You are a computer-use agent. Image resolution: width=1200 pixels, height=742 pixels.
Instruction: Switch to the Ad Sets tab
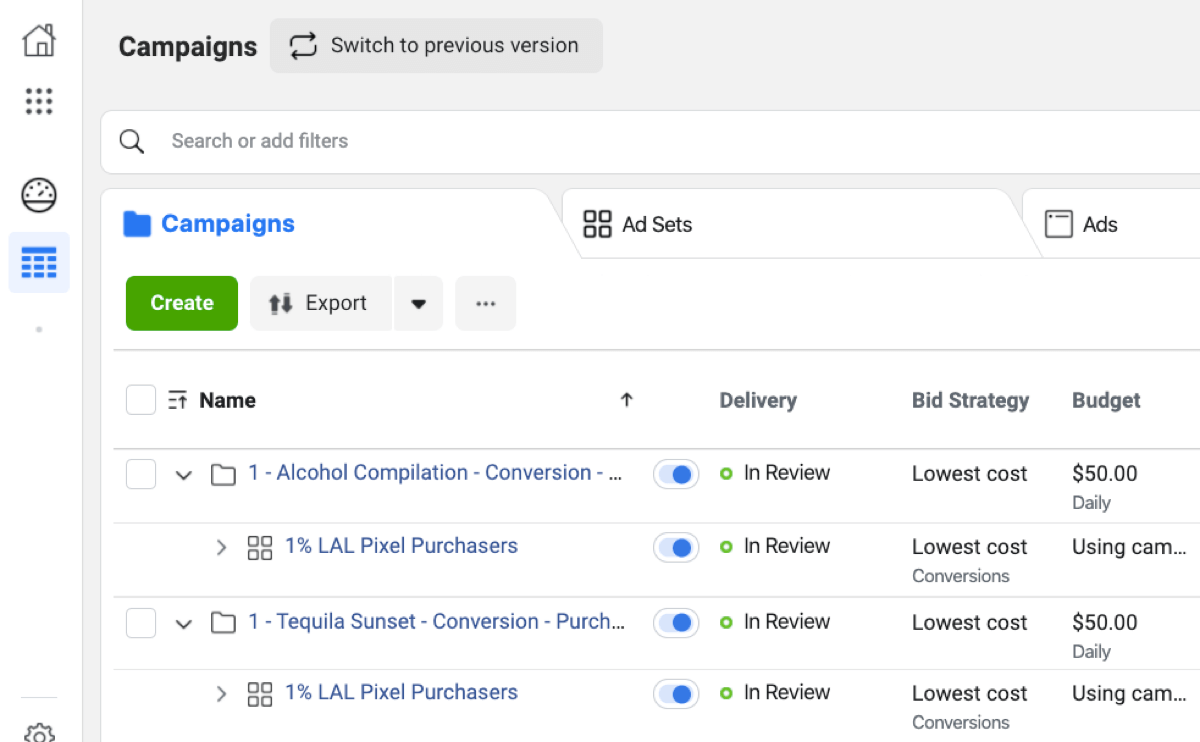(656, 224)
